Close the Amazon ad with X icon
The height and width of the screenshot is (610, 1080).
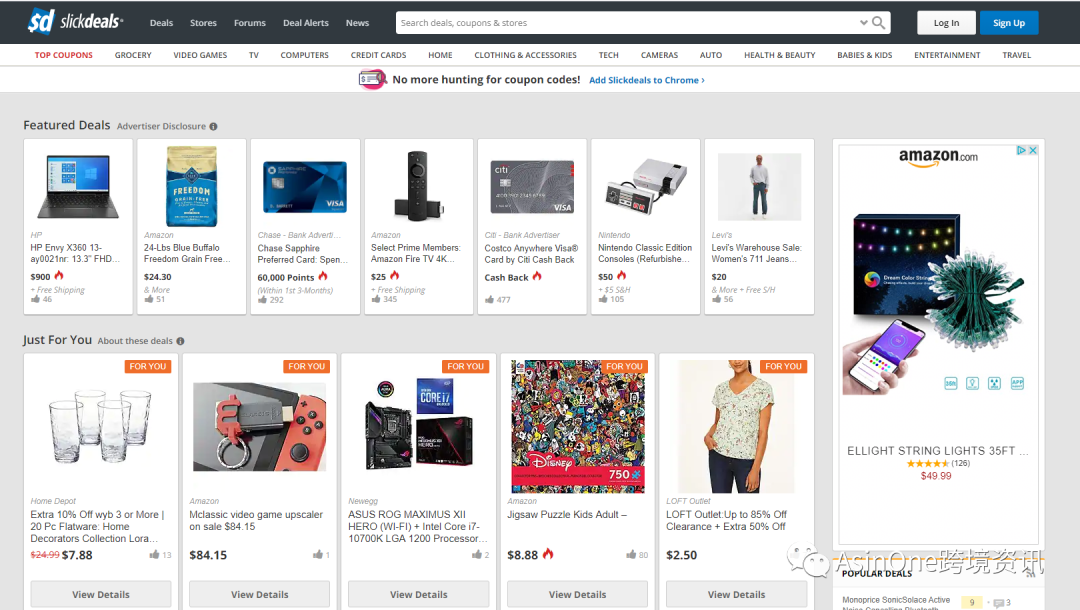coord(1033,150)
